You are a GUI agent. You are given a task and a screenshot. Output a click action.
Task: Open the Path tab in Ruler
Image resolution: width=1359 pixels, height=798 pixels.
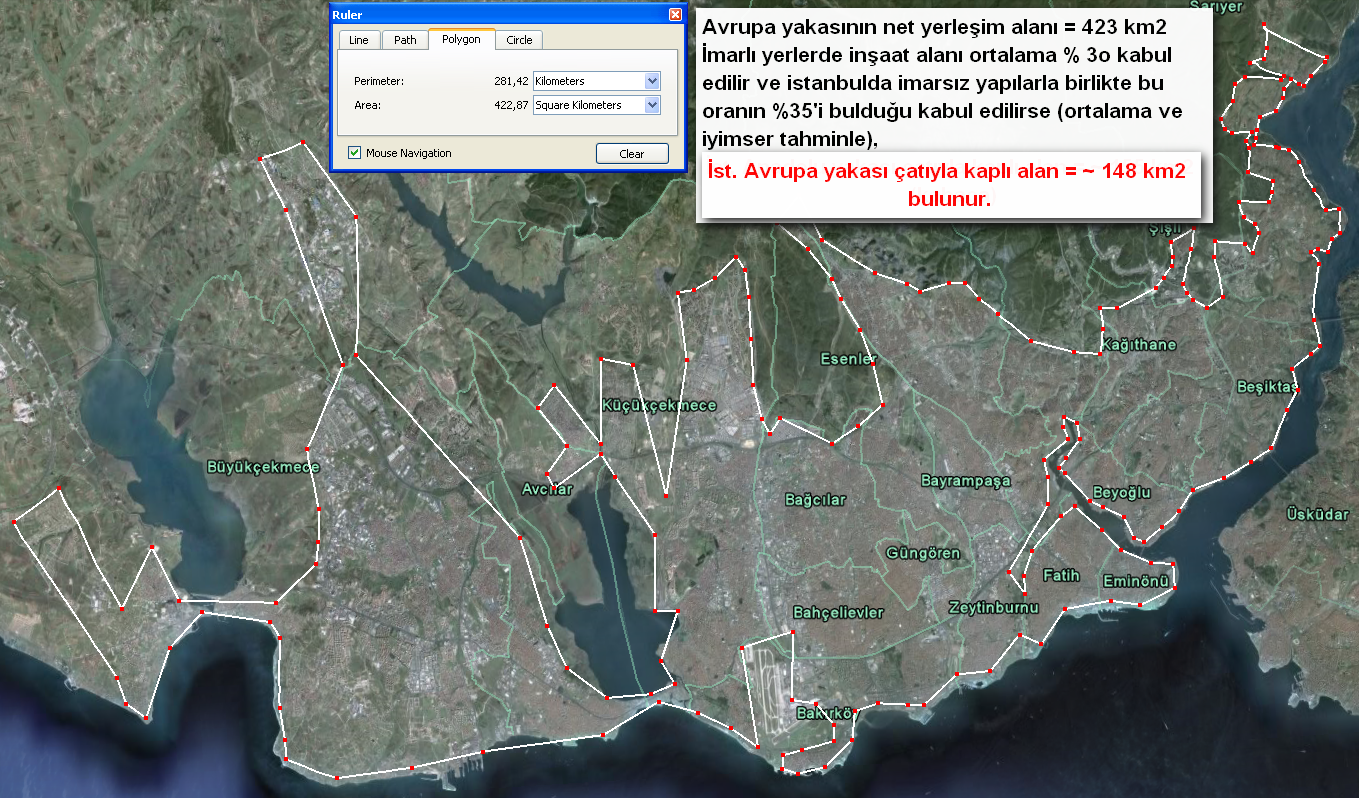point(405,40)
